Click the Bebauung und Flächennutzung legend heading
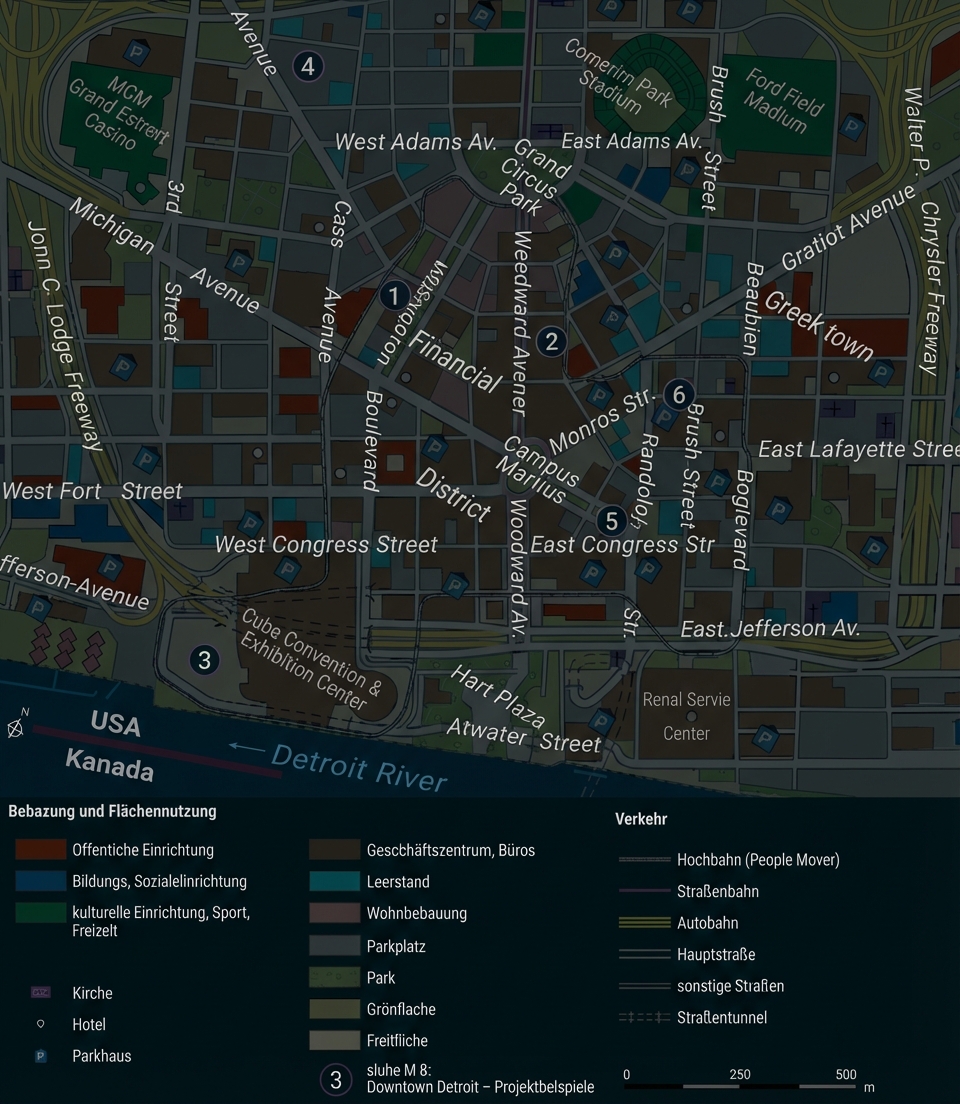Image resolution: width=960 pixels, height=1104 pixels. click(112, 811)
